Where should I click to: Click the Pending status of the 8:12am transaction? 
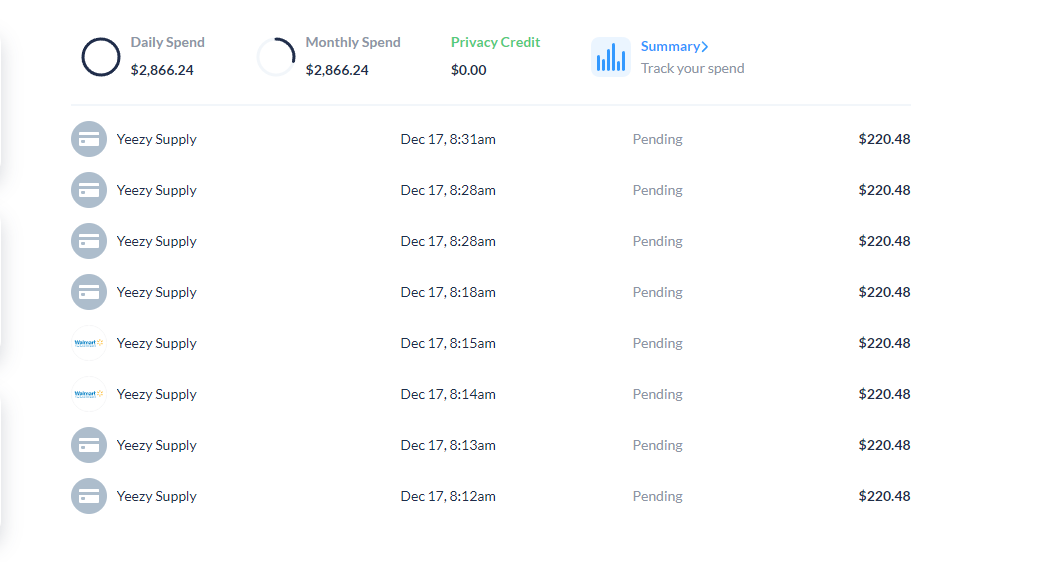657,496
